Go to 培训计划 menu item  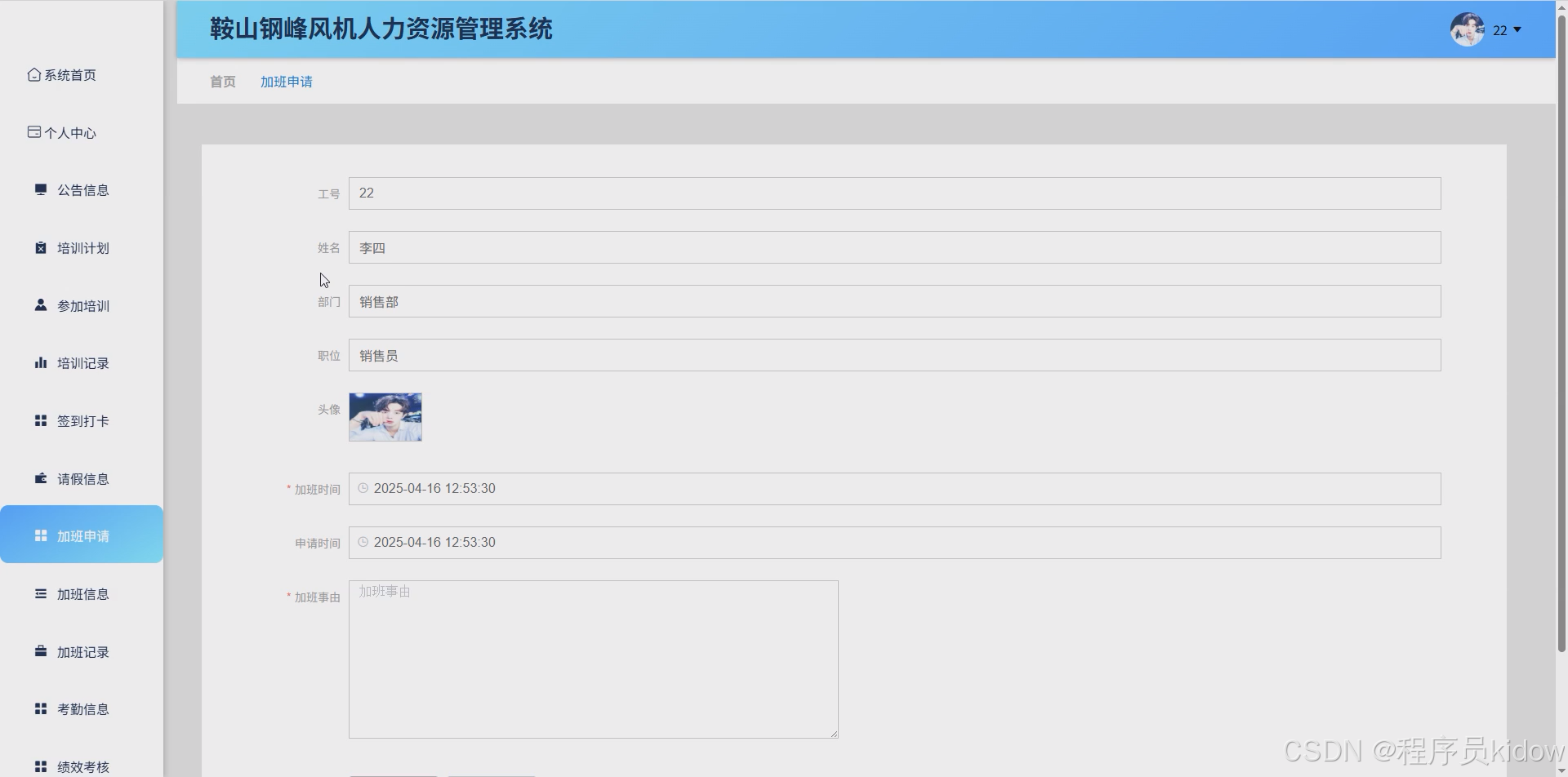pyautogui.click(x=82, y=248)
